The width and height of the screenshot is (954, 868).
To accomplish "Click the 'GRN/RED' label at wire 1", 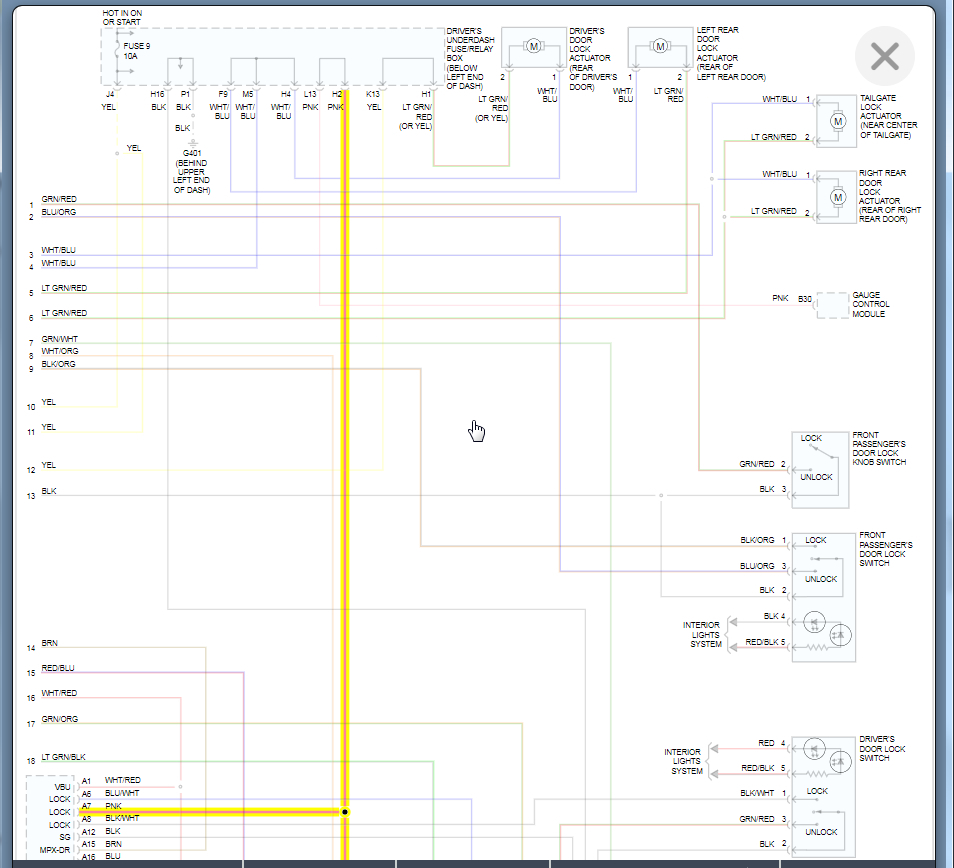I will pos(59,199).
